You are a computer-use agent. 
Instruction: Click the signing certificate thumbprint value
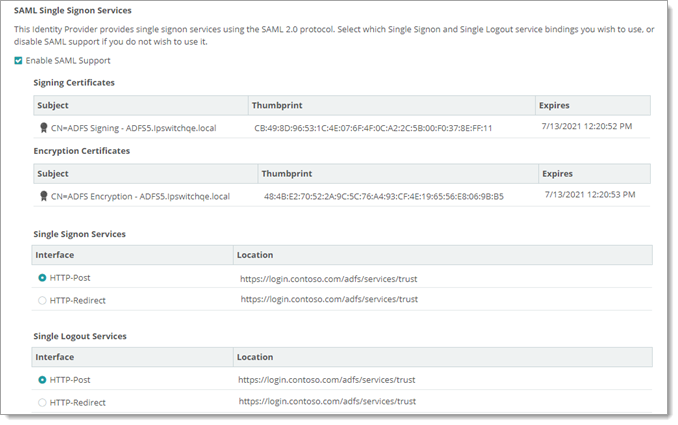click(373, 128)
